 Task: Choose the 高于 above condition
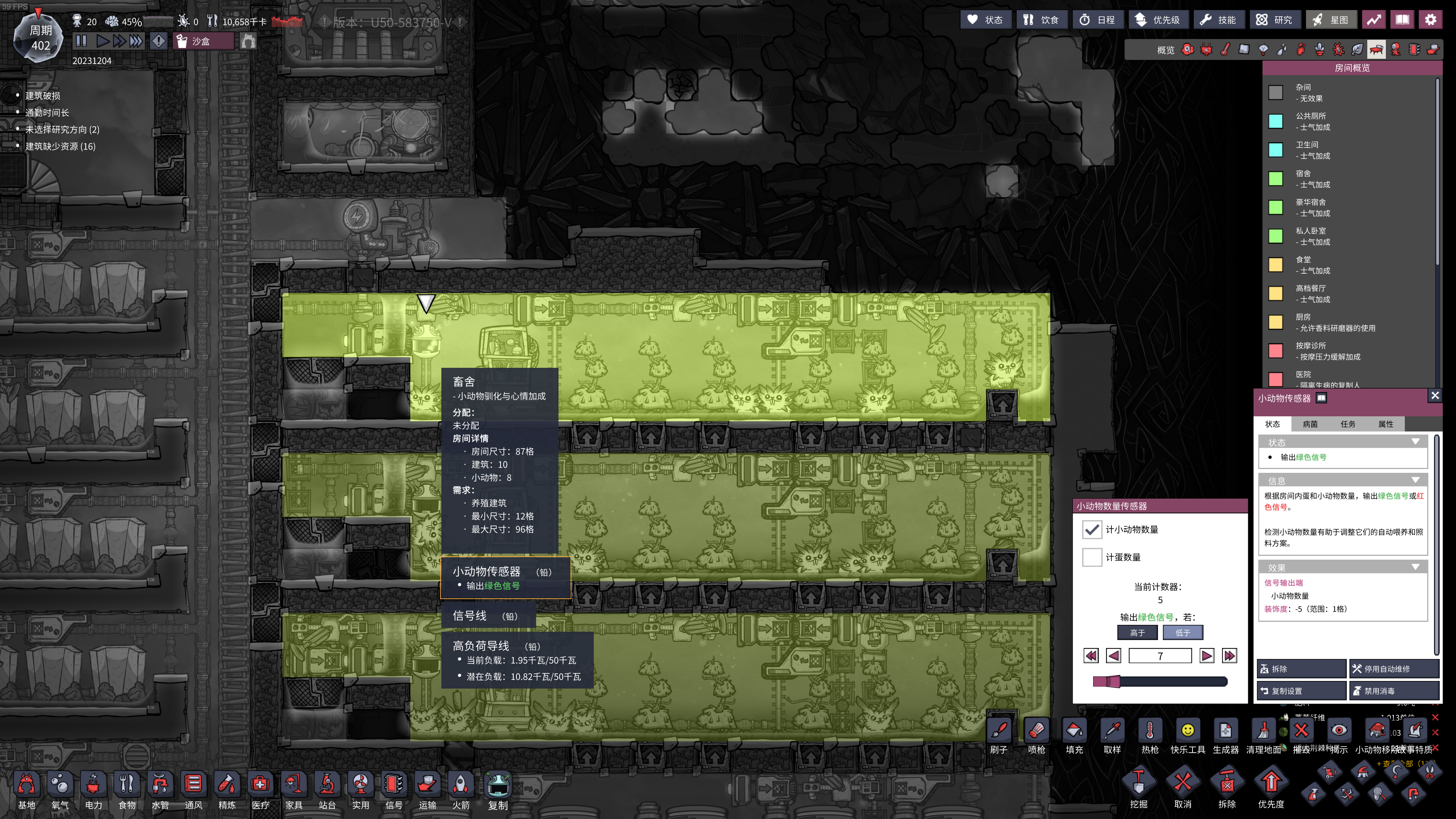1137,632
